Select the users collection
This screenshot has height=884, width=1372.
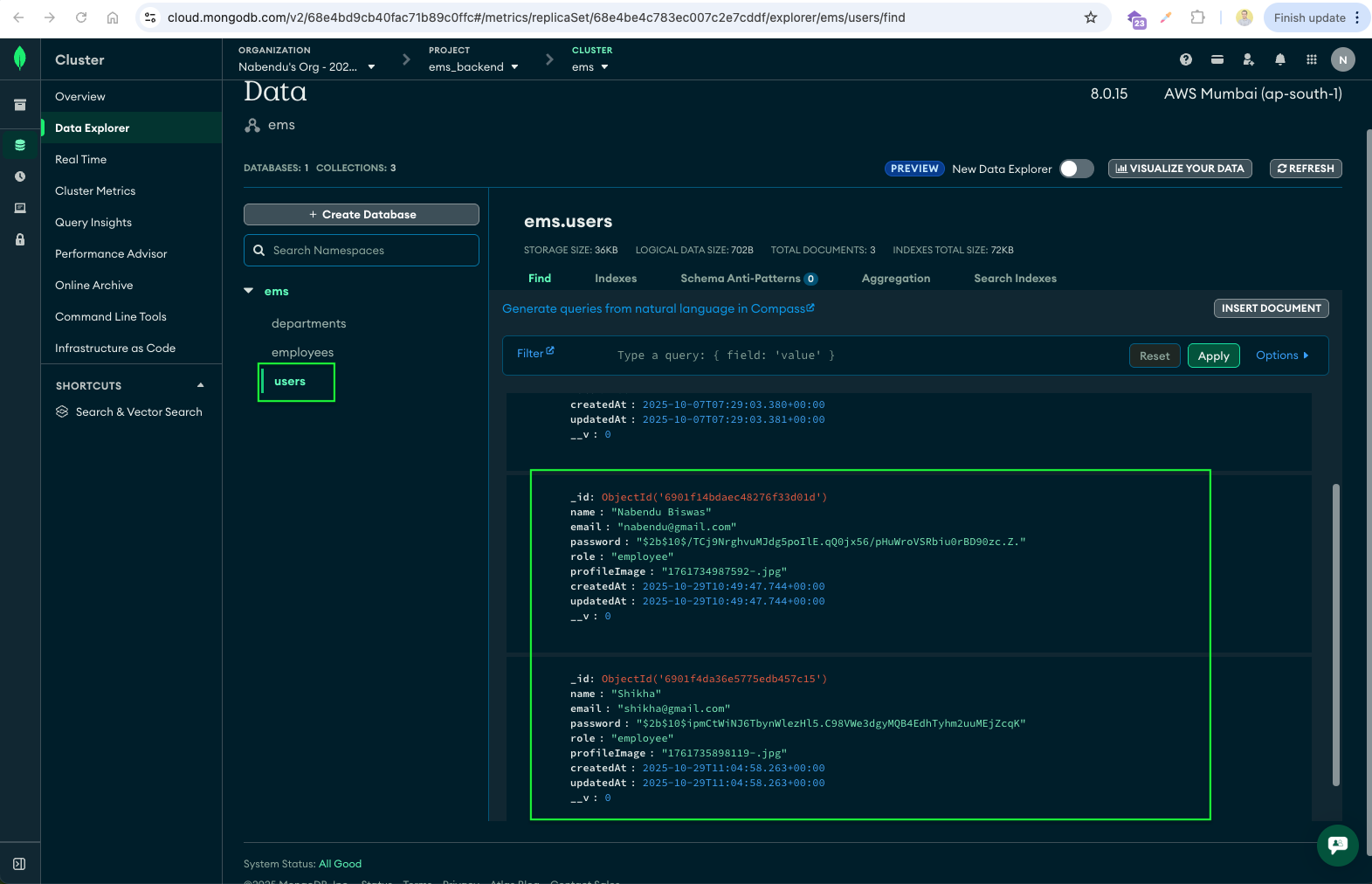point(290,382)
